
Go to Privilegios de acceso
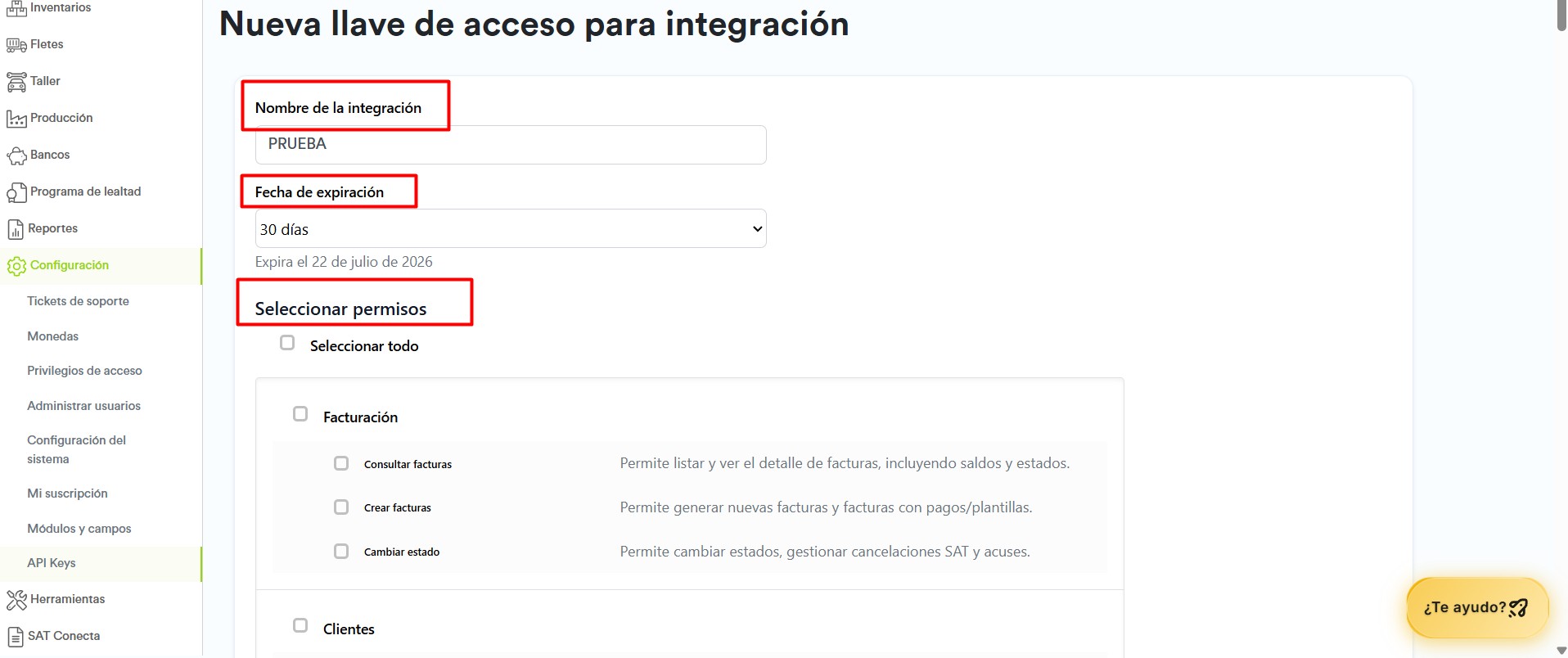point(84,371)
